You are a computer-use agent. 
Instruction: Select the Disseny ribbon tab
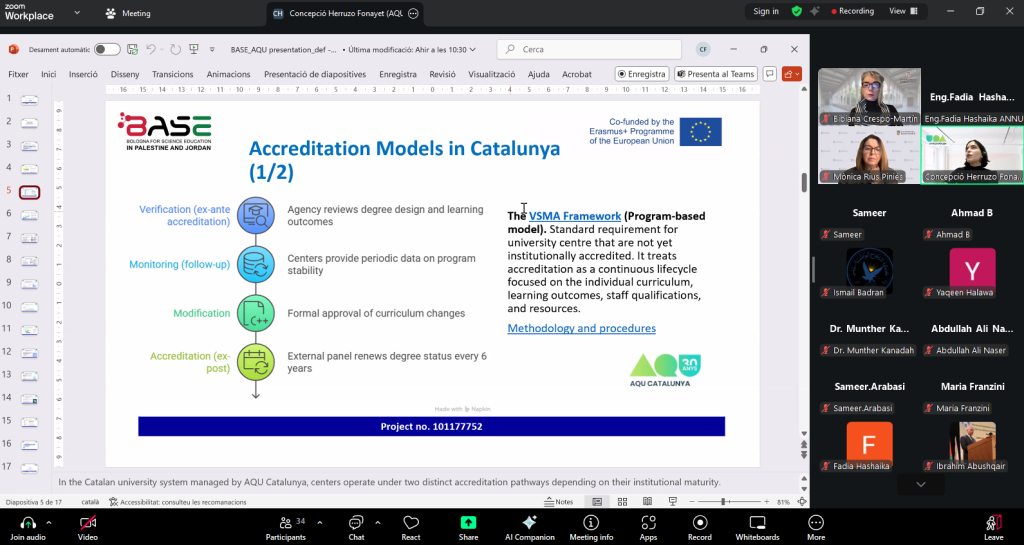(x=125, y=74)
